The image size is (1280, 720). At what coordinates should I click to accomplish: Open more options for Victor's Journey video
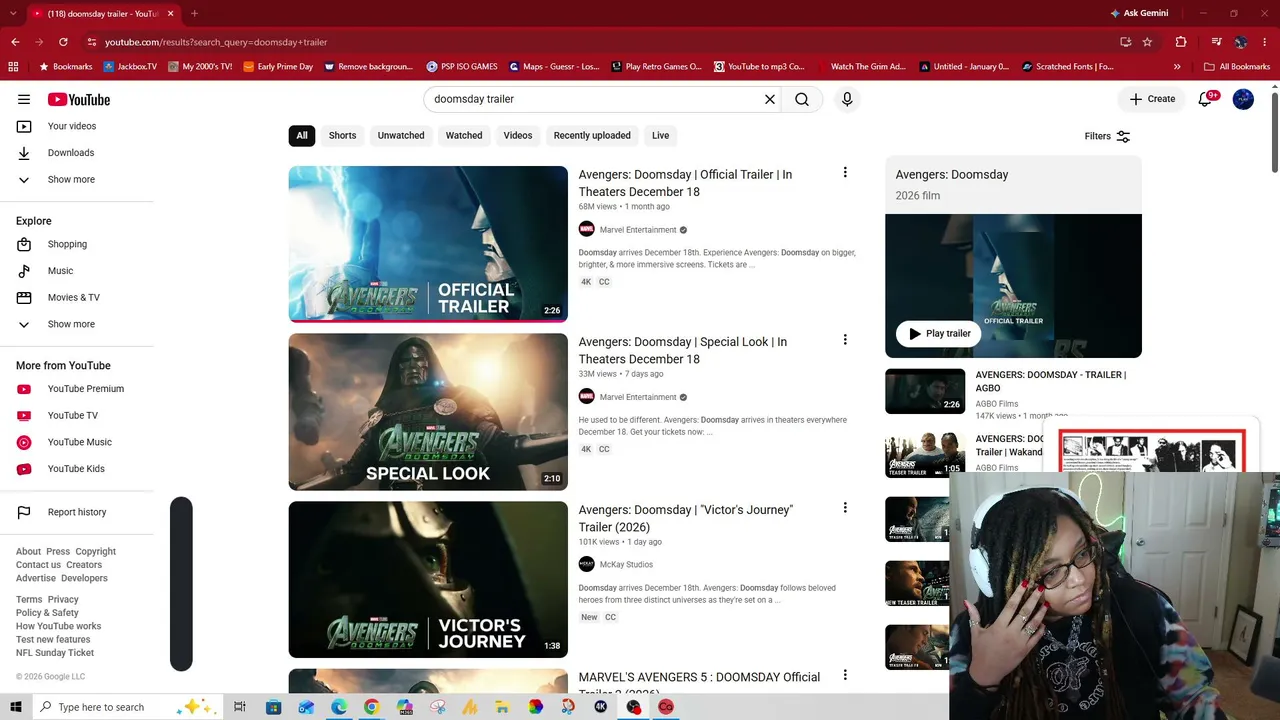click(x=845, y=508)
